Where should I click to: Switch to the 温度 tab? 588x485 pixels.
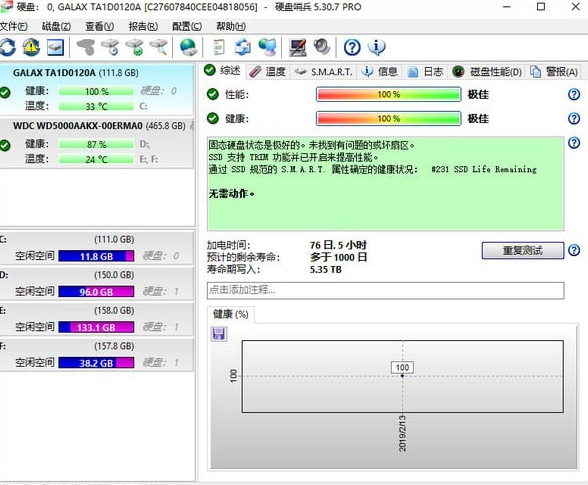click(268, 72)
